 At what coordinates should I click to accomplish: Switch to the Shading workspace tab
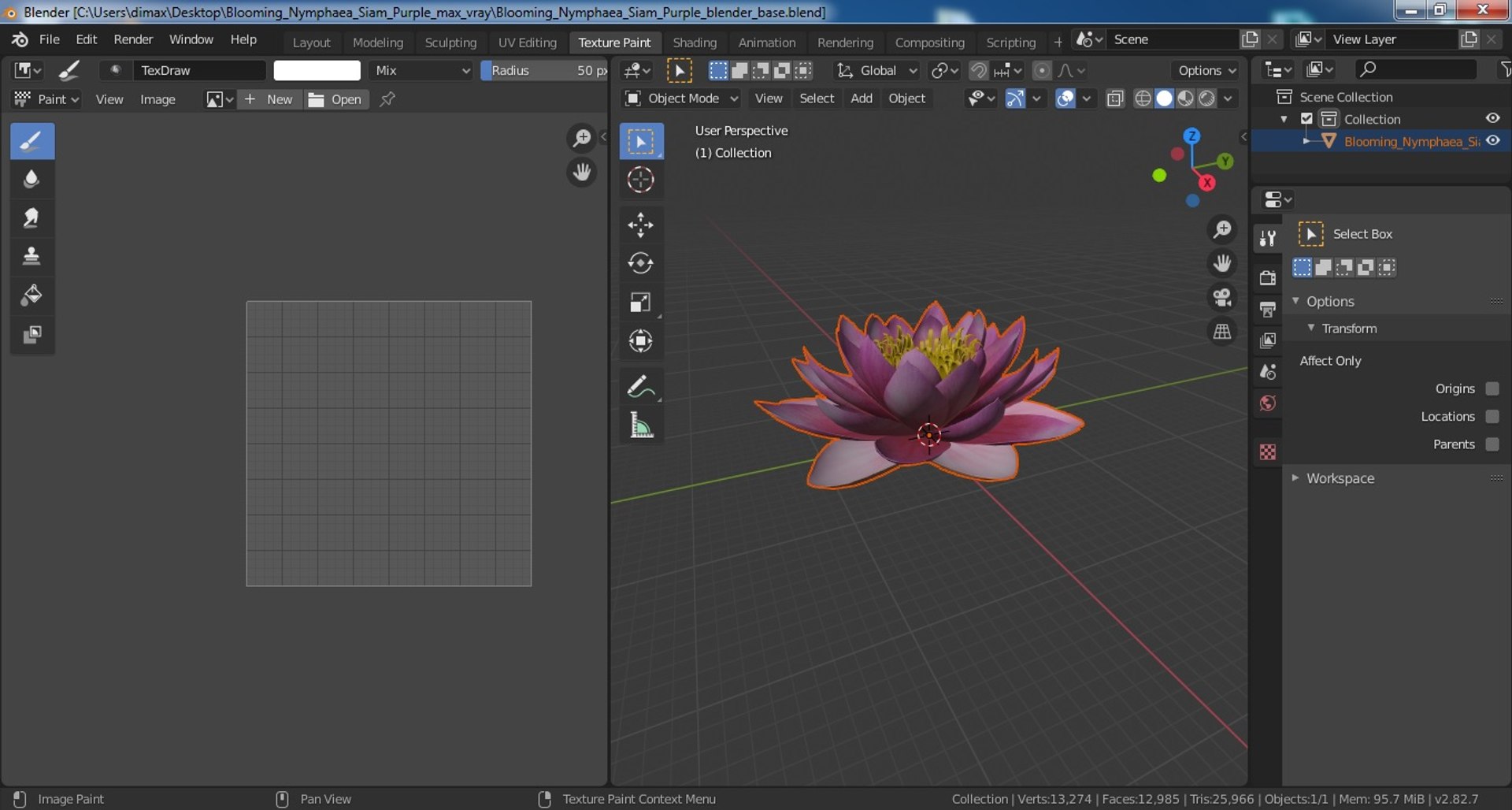[x=695, y=43]
